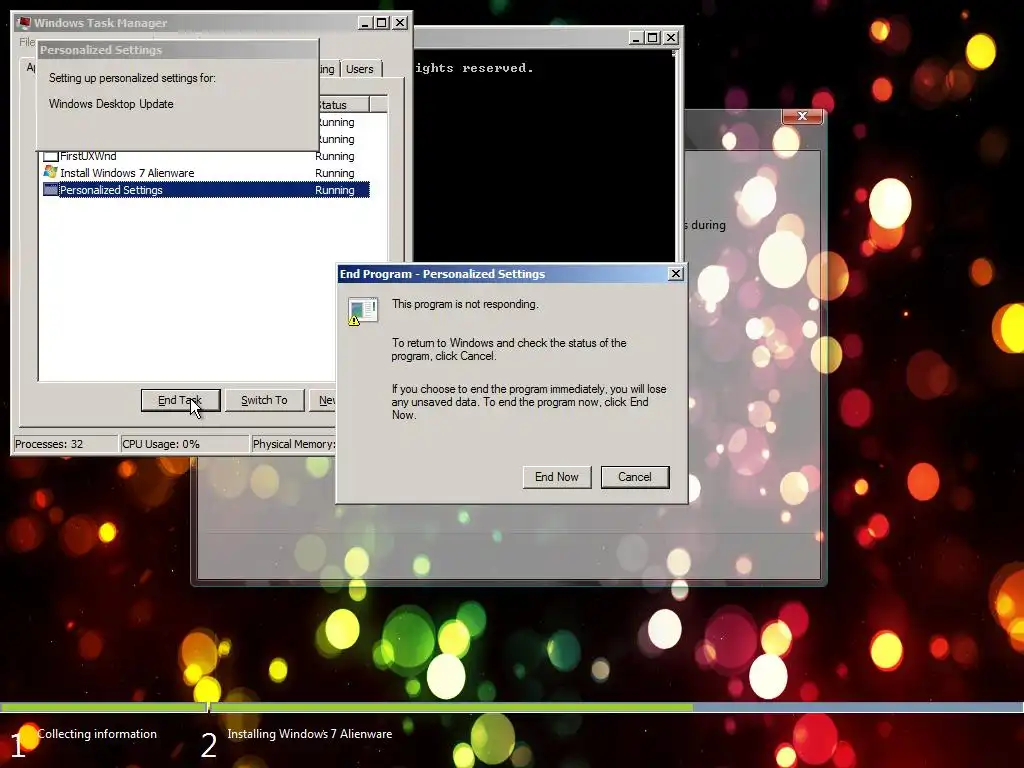Maximize the Windows Task Manager window
Screen dimensions: 1024x768
(382, 23)
